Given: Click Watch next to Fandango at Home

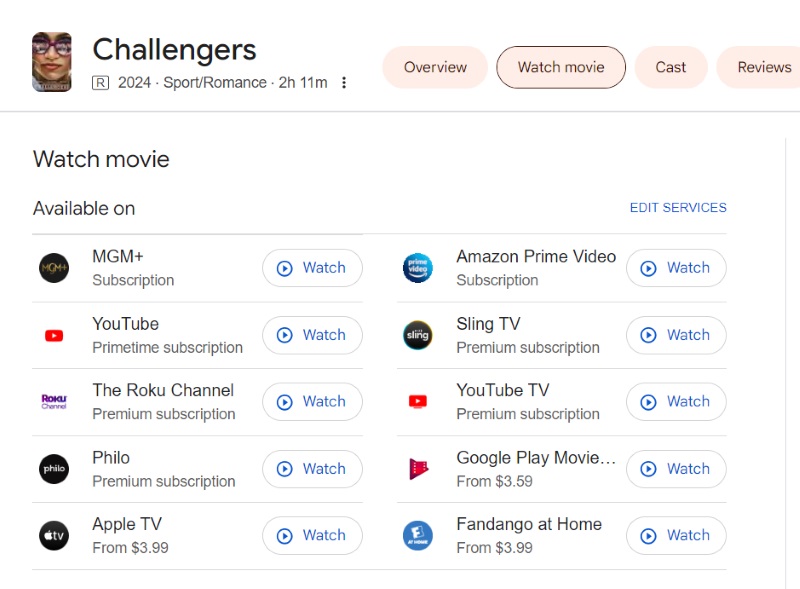Looking at the screenshot, I should pyautogui.click(x=676, y=535).
